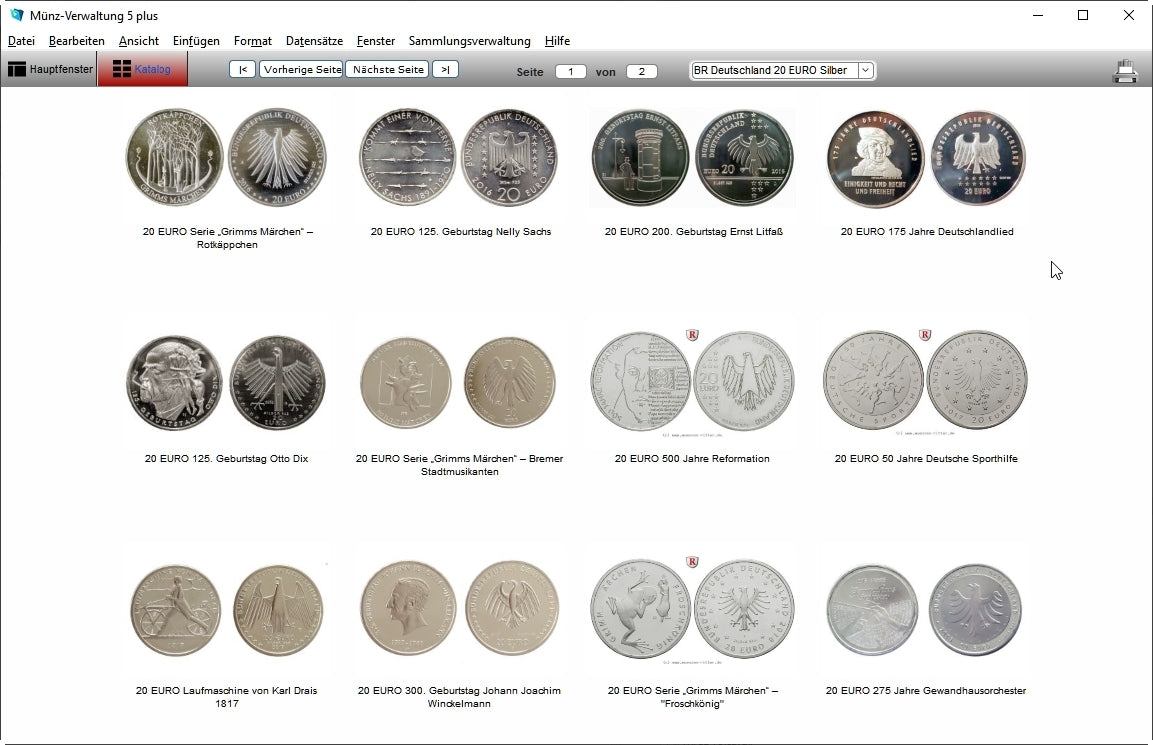Click the red R badge on 500 Jahre Reformation
The image size is (1153, 745).
point(691,335)
